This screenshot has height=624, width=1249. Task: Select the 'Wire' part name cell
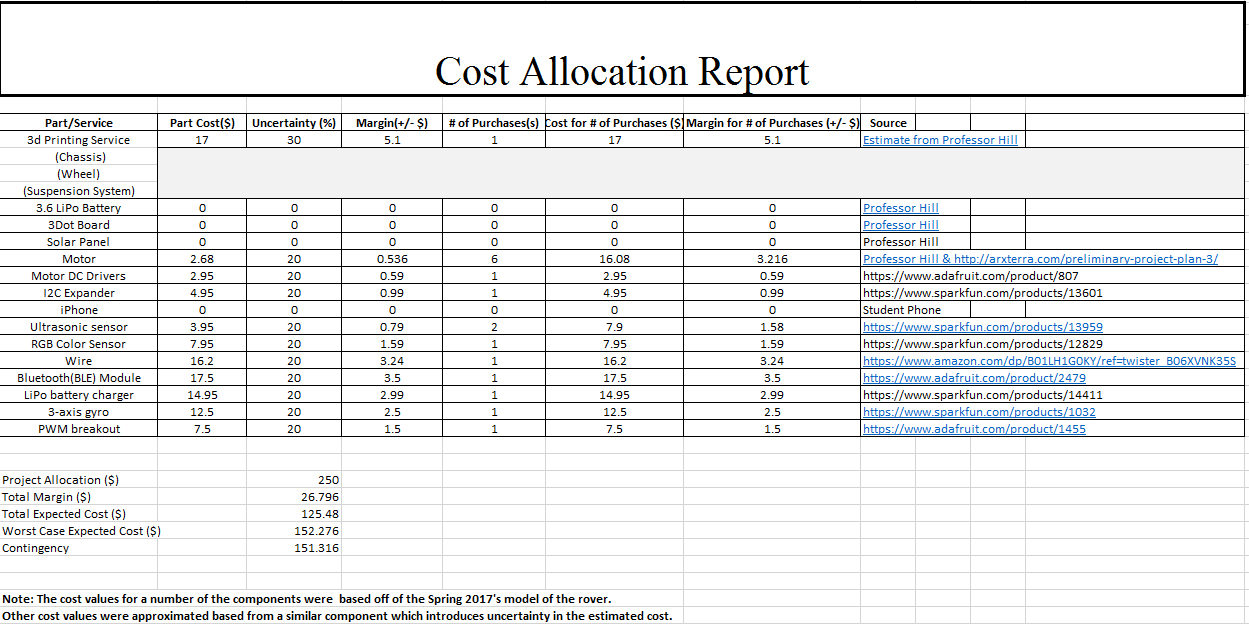tap(79, 361)
